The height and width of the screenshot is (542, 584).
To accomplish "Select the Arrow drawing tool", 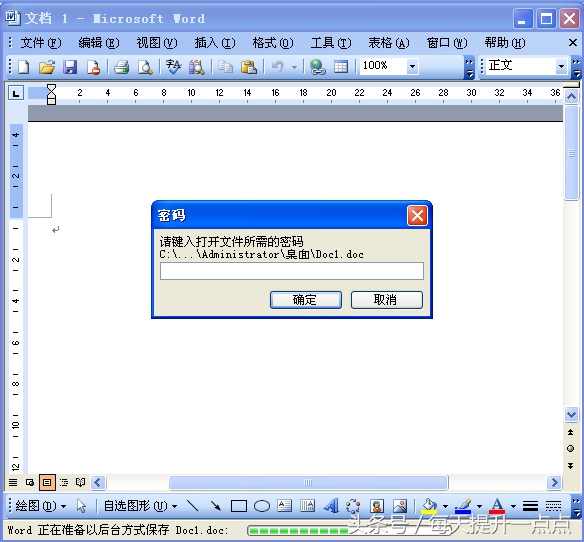I will pos(216,506).
